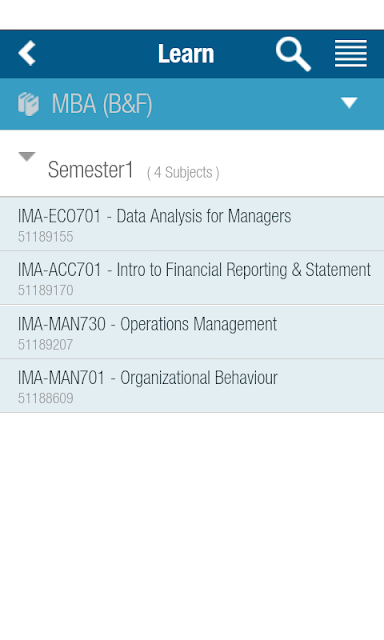Click the 4 Subjects count label
Screen dimensions: 384x640
click(183, 173)
